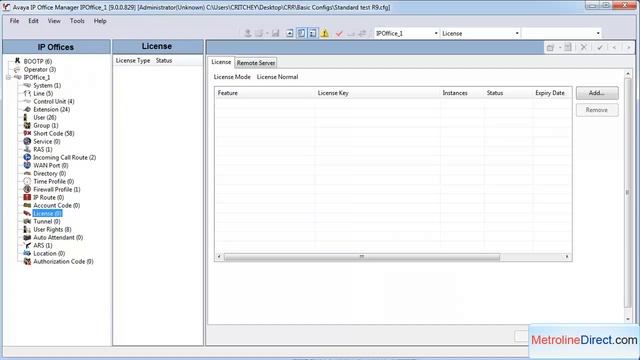Click the create new record icon in details toolbar
The image size is (640, 360).
coord(550,48)
